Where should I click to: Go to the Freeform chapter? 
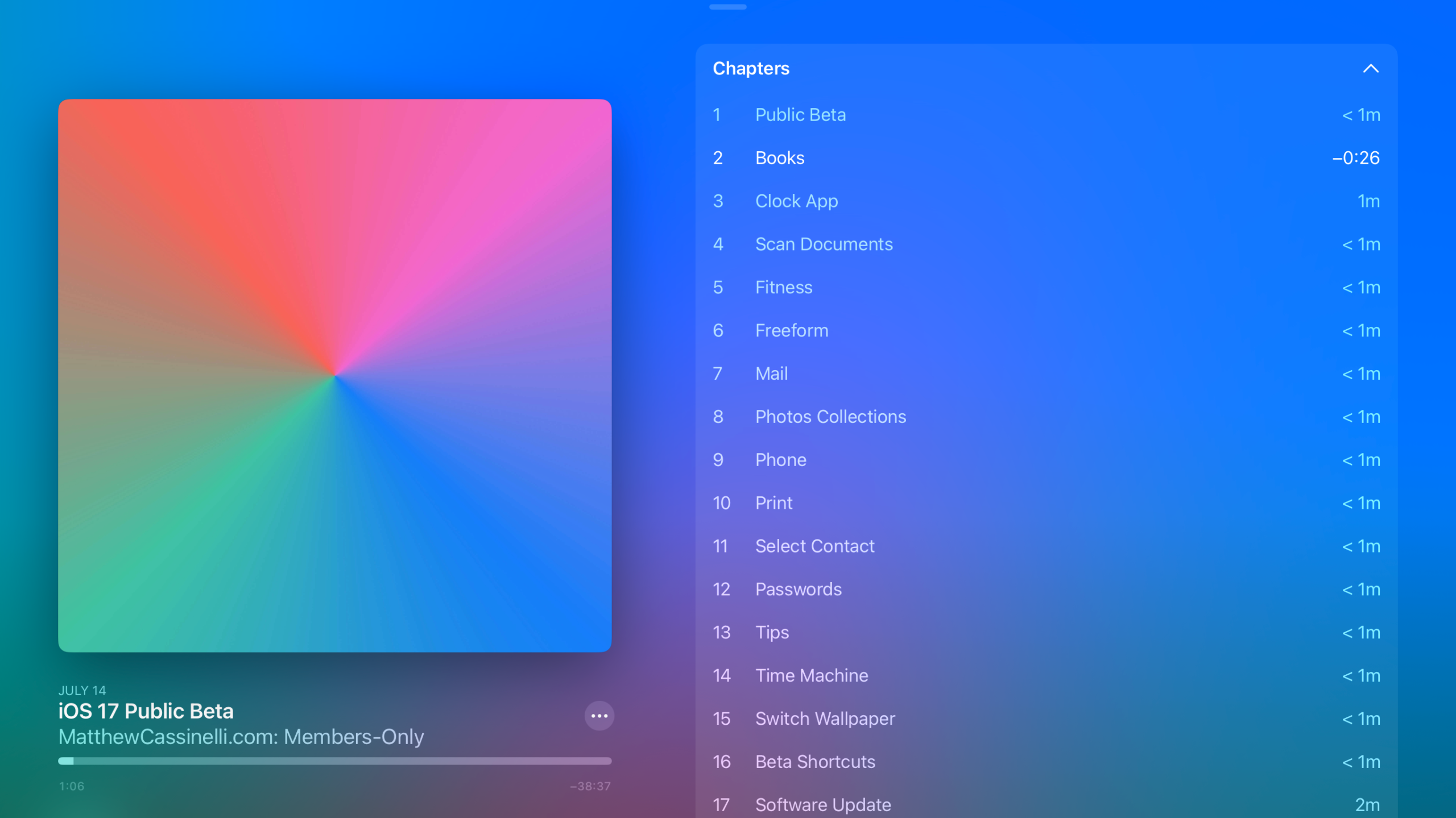tap(1046, 331)
